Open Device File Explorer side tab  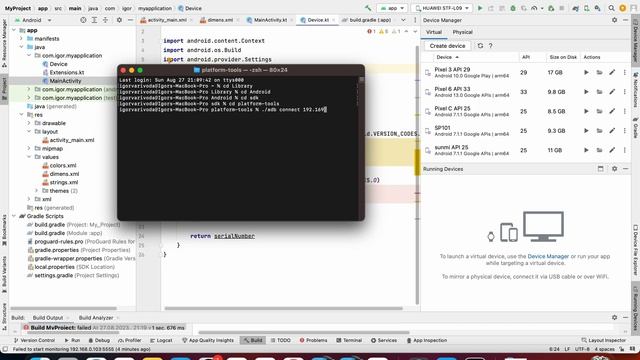[636, 249]
